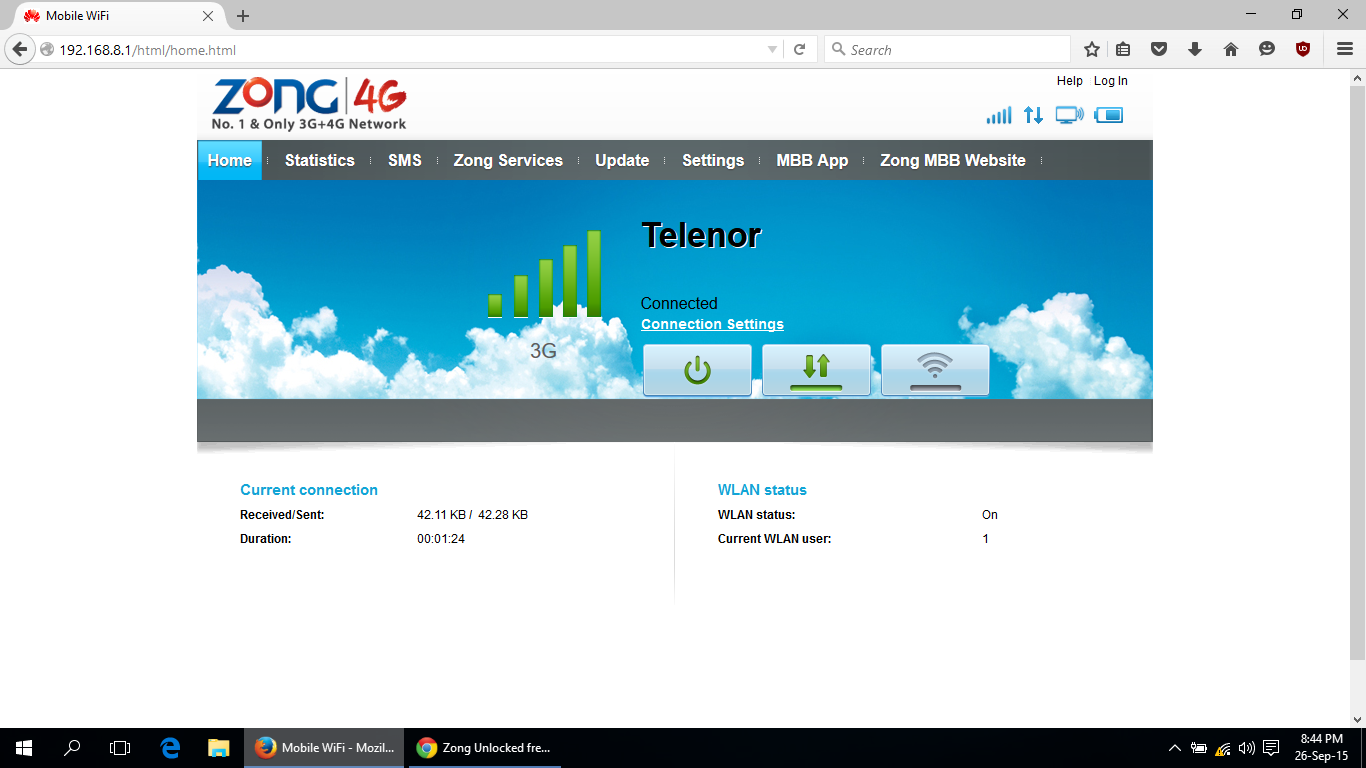The image size is (1366, 768).
Task: Go to Zong Services tab
Action: (x=508, y=160)
